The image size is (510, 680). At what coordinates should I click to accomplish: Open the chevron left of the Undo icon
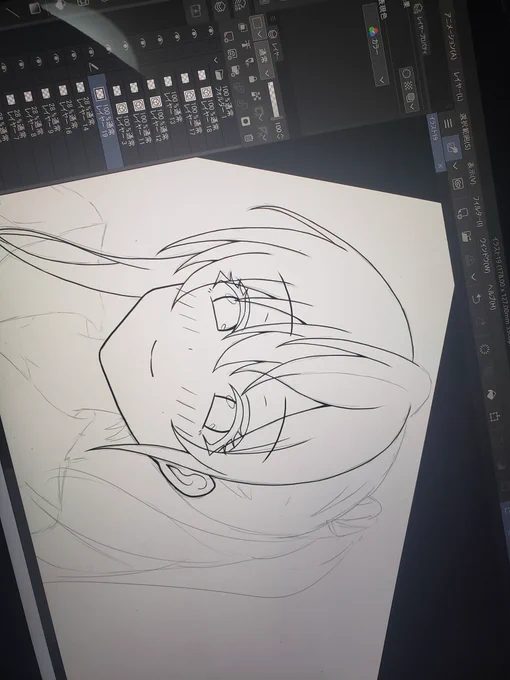point(473,276)
